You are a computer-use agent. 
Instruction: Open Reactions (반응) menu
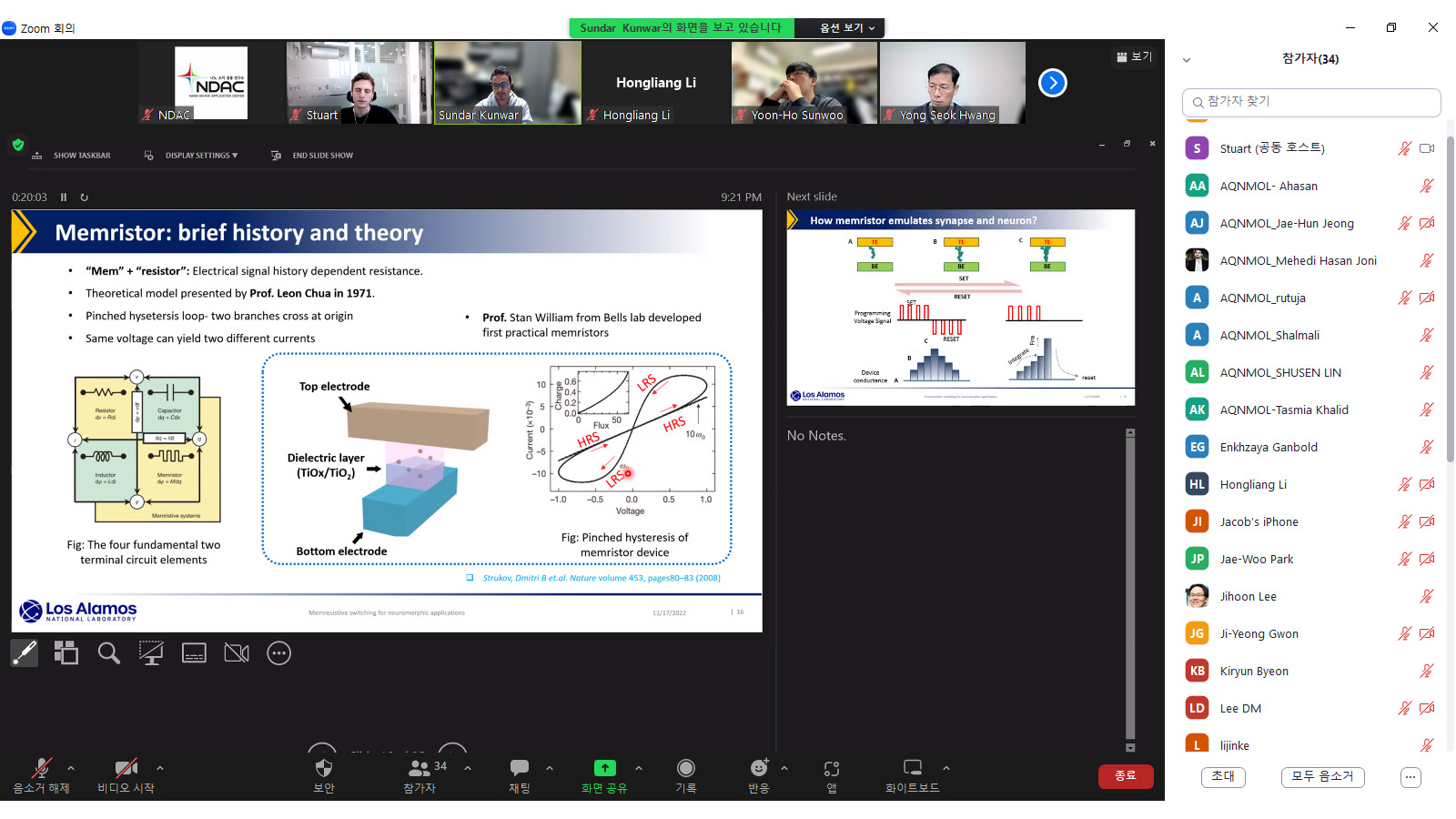coord(759,775)
